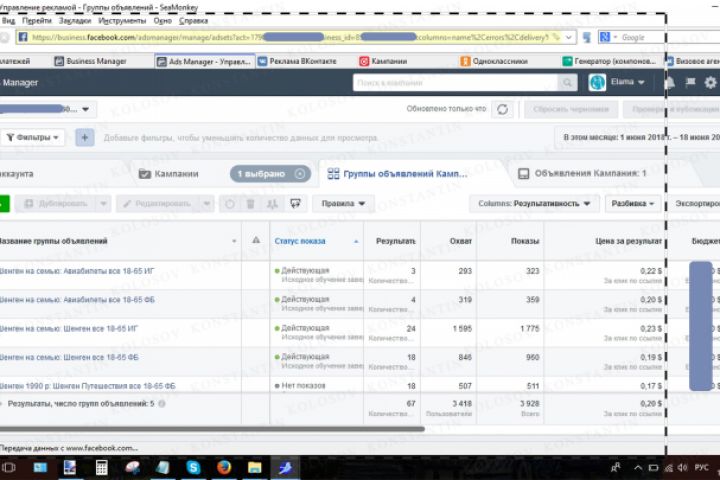Click the Редактировать button
This screenshot has height=480, width=720.
(158, 203)
